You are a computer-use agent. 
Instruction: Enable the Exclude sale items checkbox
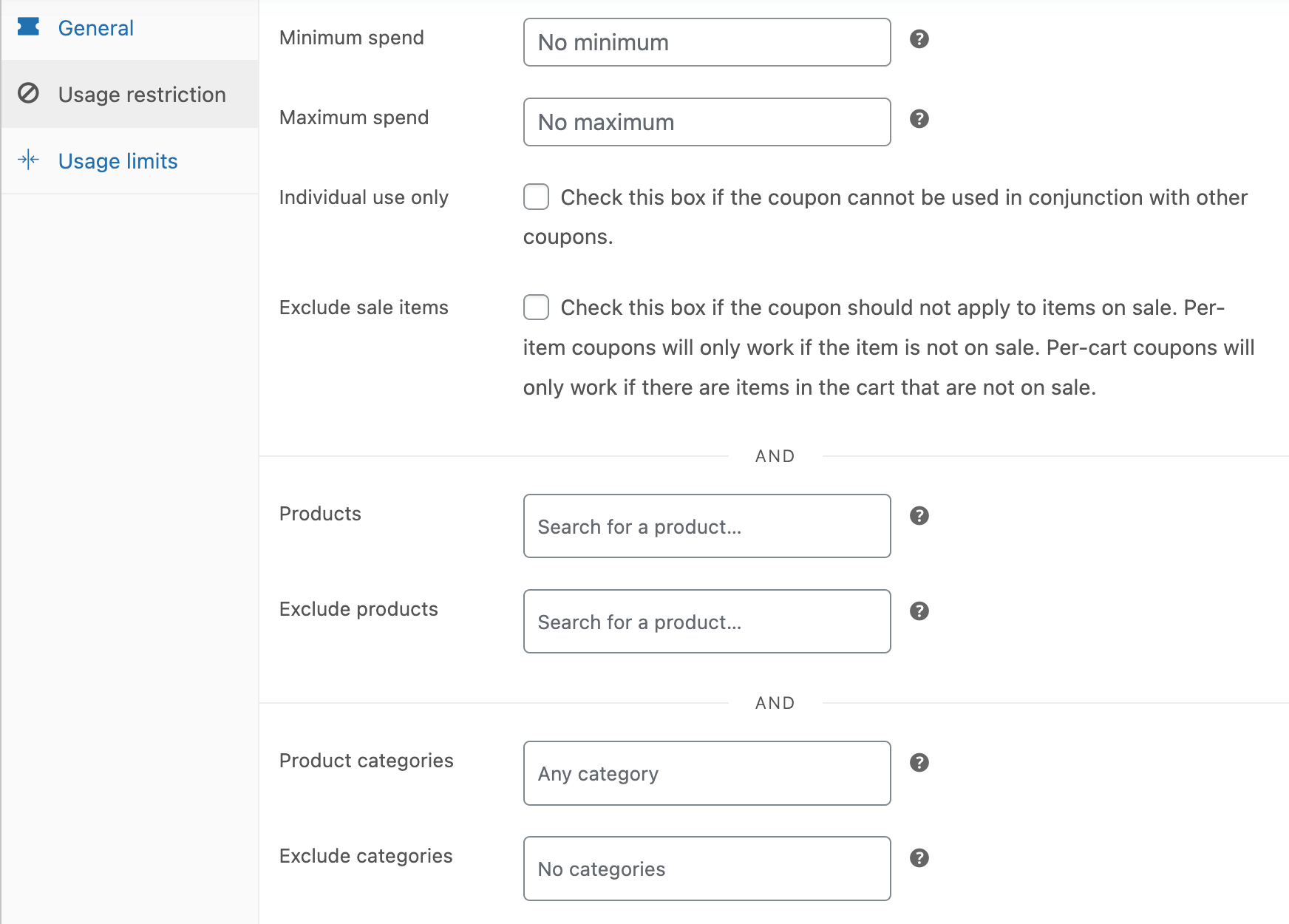point(536,307)
